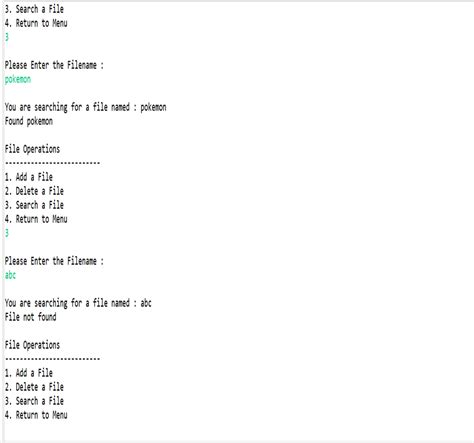Click green "3" entered before the pokemon search
This screenshot has height=443, width=474.
[7, 37]
